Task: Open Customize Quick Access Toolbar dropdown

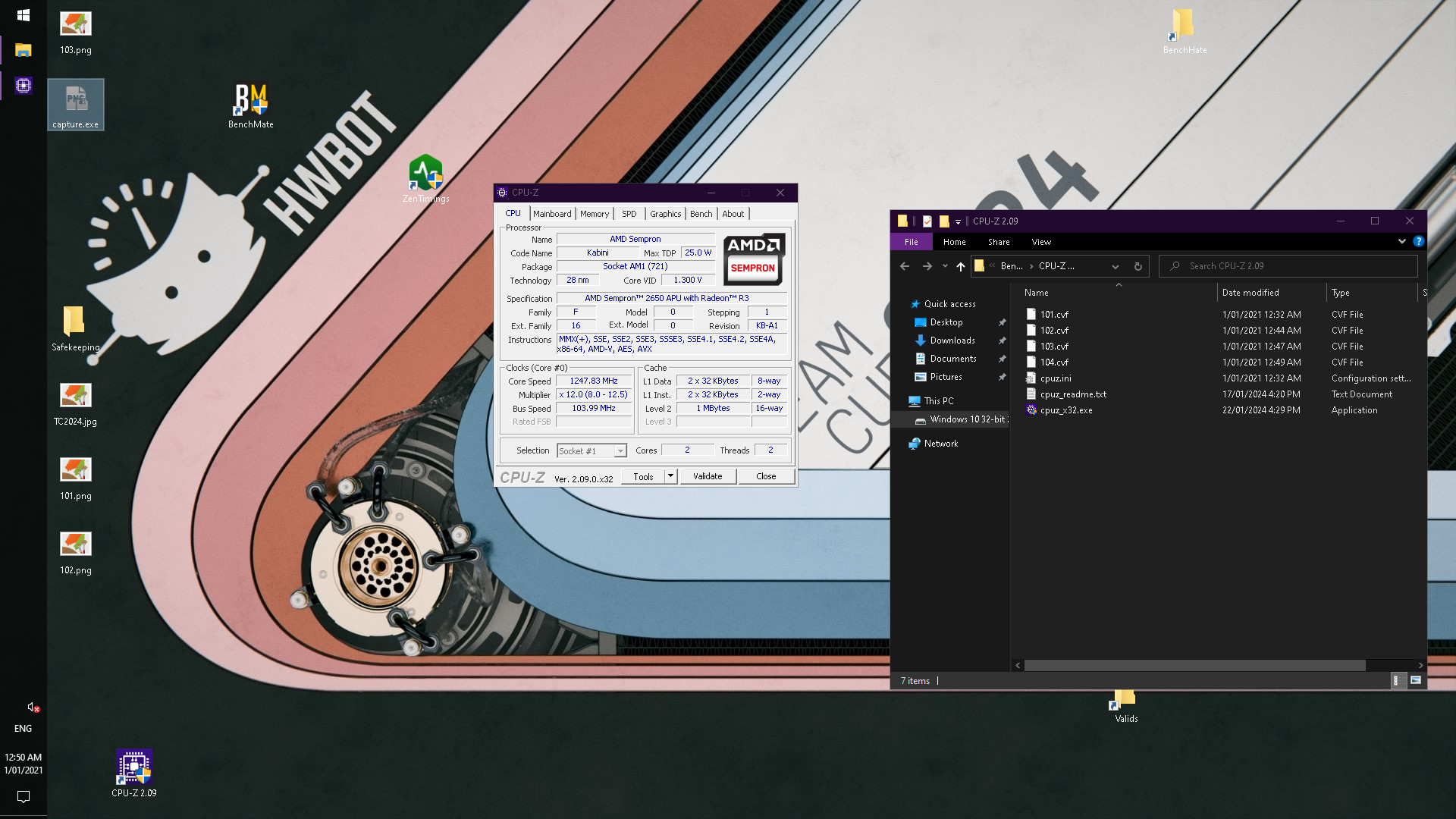Action: click(958, 221)
